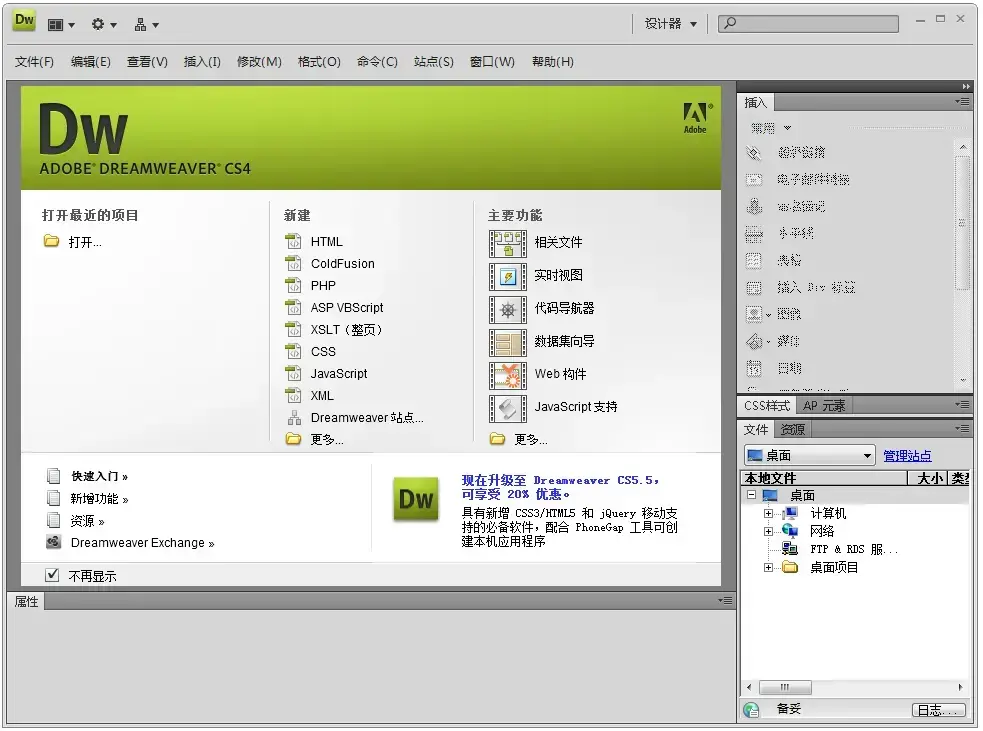This screenshot has height=731, width=983.
Task: Click the folder icon next to 打开...
Action: (x=51, y=241)
